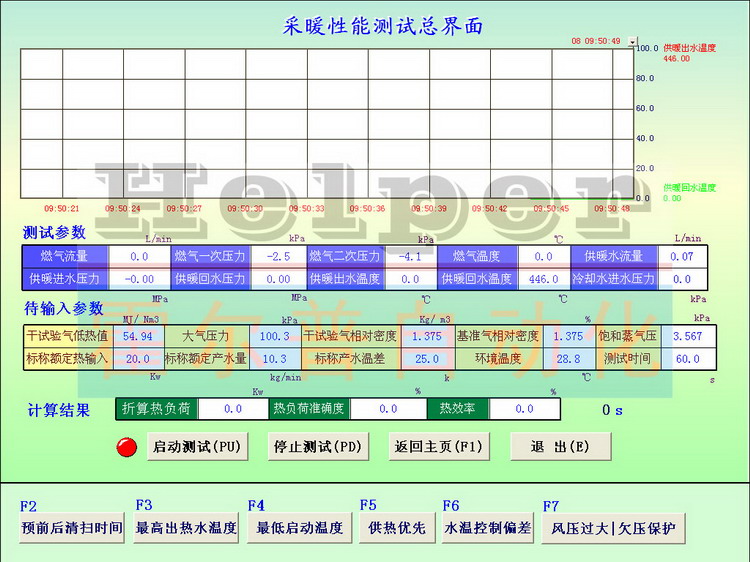The image size is (750, 562).
Task: Click 热效率 result value
Action: [x=524, y=409]
